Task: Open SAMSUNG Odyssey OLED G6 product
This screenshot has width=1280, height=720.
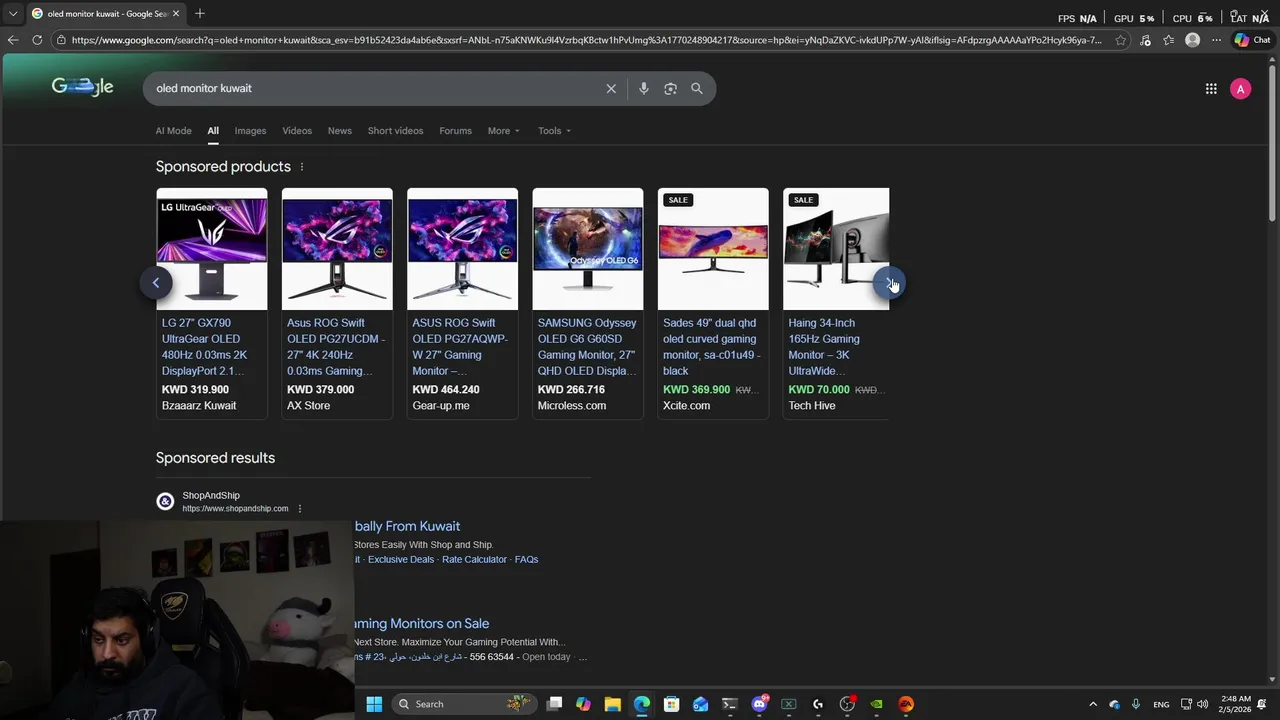Action: pos(587,347)
